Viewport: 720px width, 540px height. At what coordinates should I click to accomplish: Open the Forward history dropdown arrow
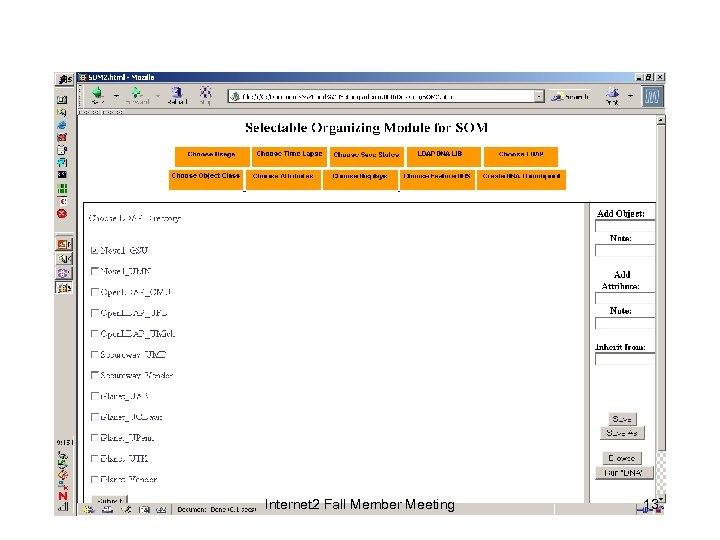[158, 96]
